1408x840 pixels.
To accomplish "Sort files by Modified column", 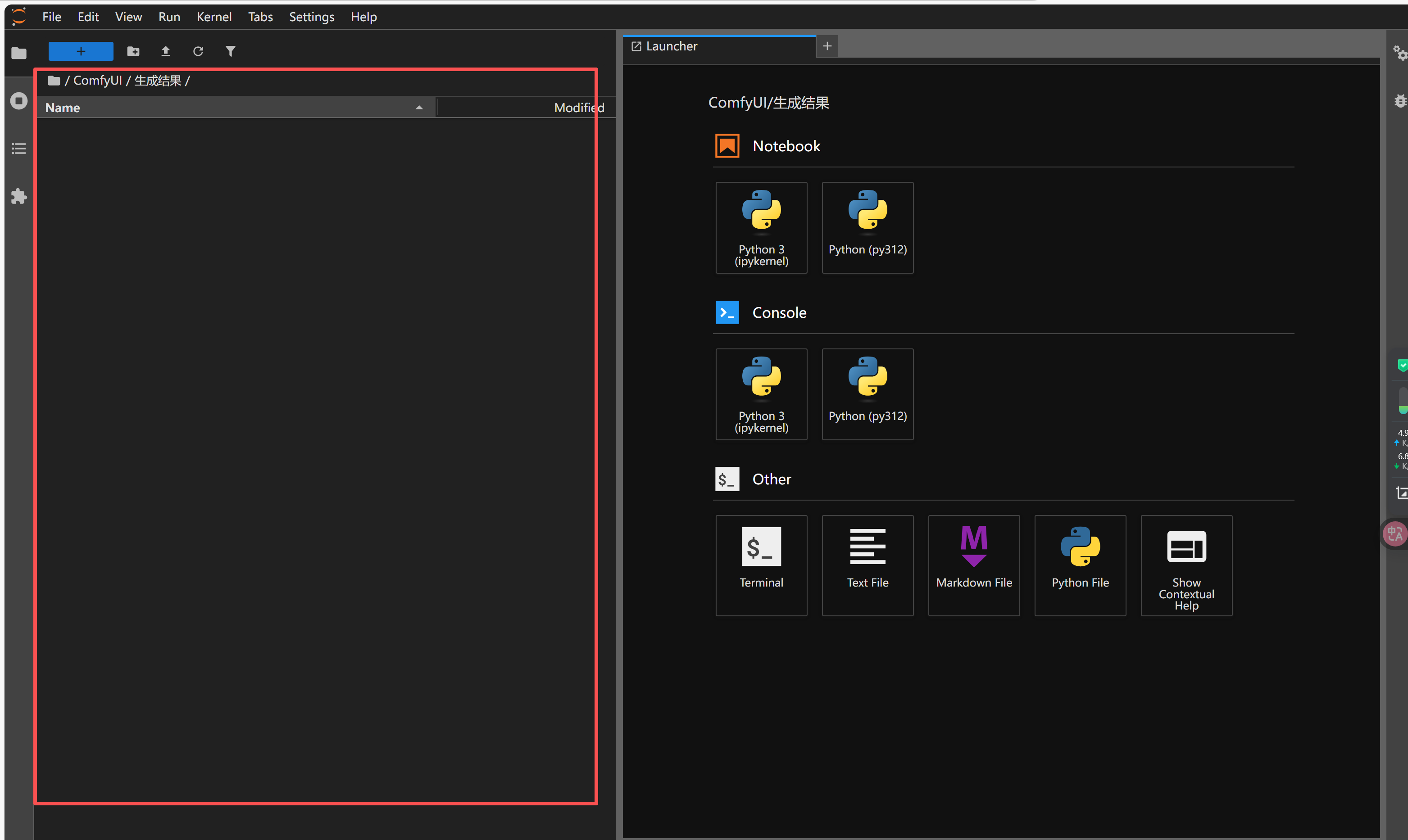I will [x=578, y=108].
